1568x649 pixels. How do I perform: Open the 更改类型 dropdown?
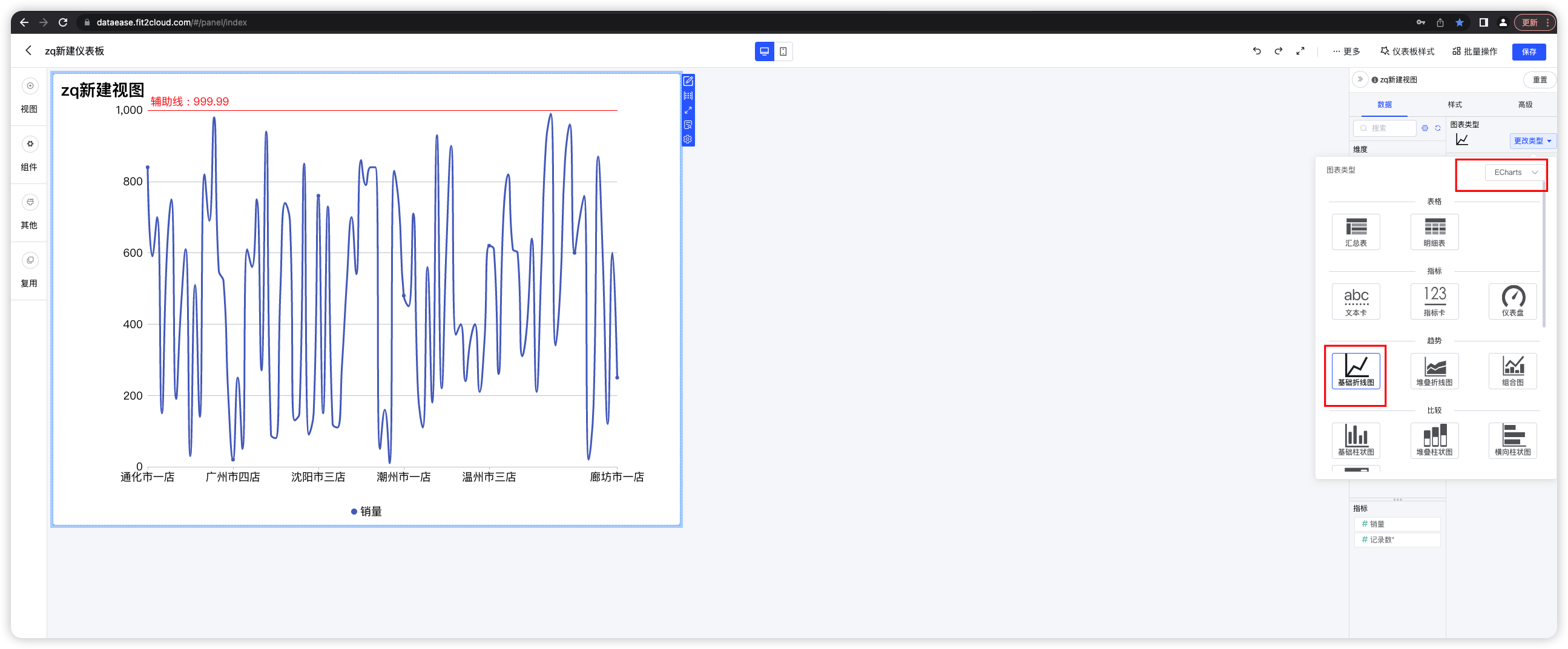(1532, 140)
